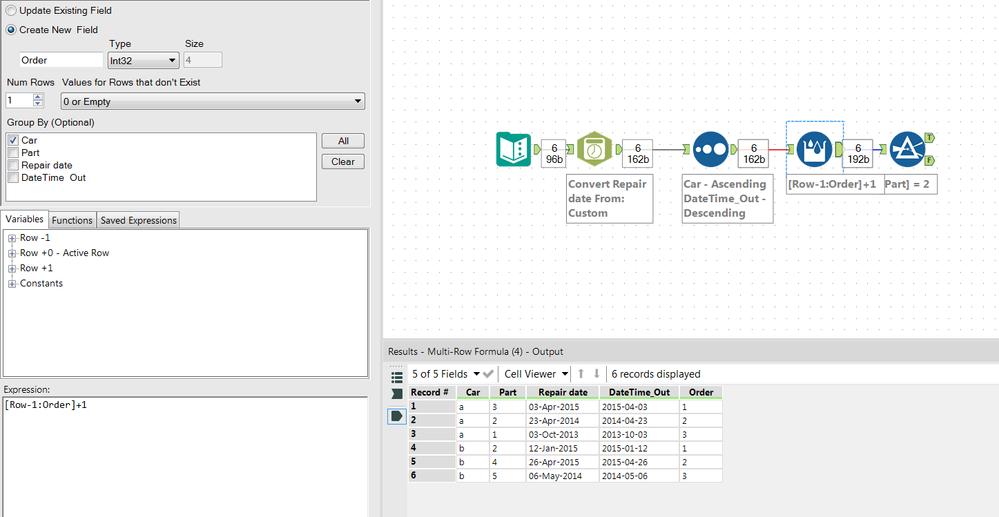Select the Filter tool on canvas
The height and width of the screenshot is (517, 999).
pyautogui.click(x=907, y=149)
